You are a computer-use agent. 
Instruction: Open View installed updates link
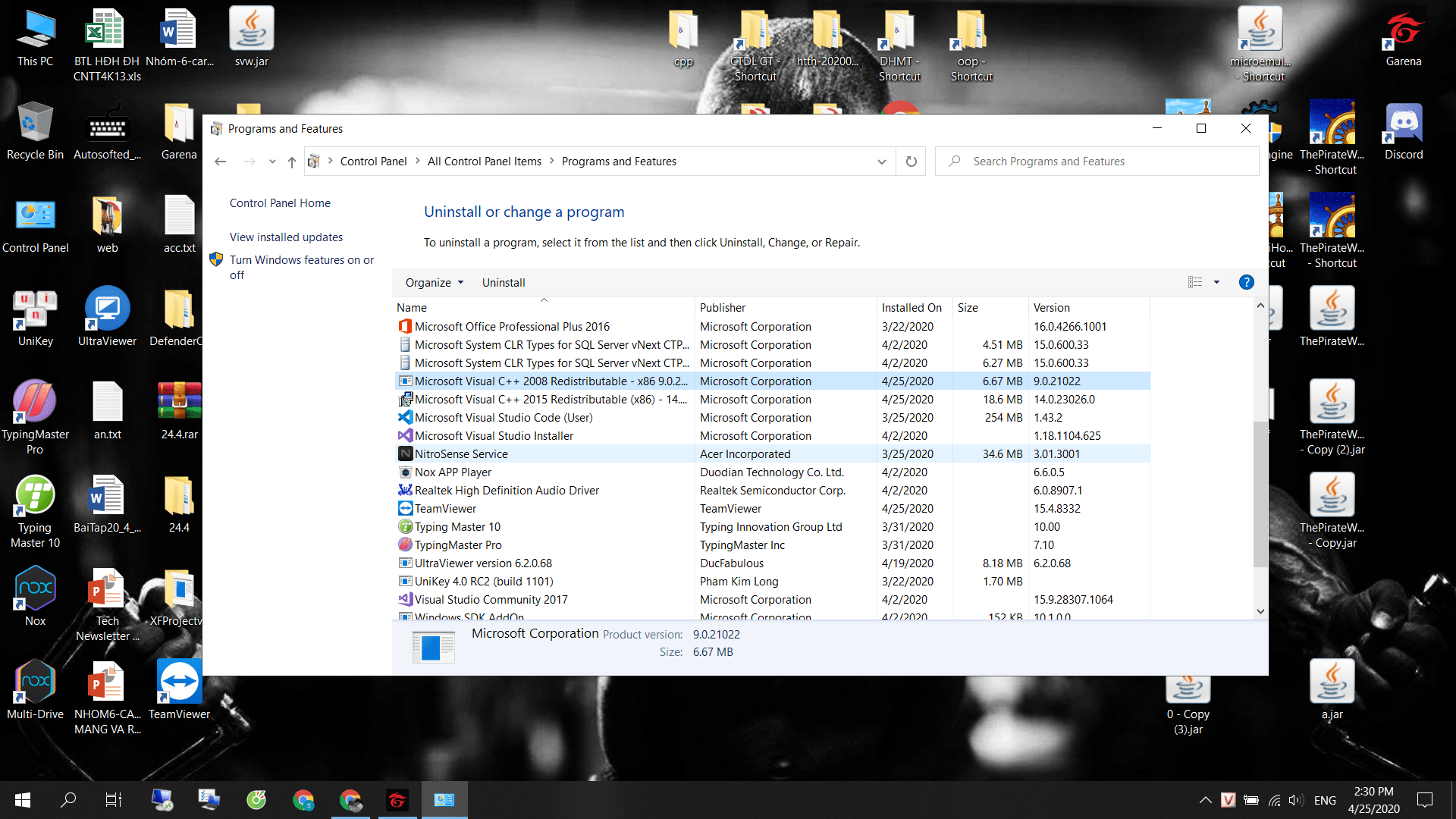click(286, 237)
